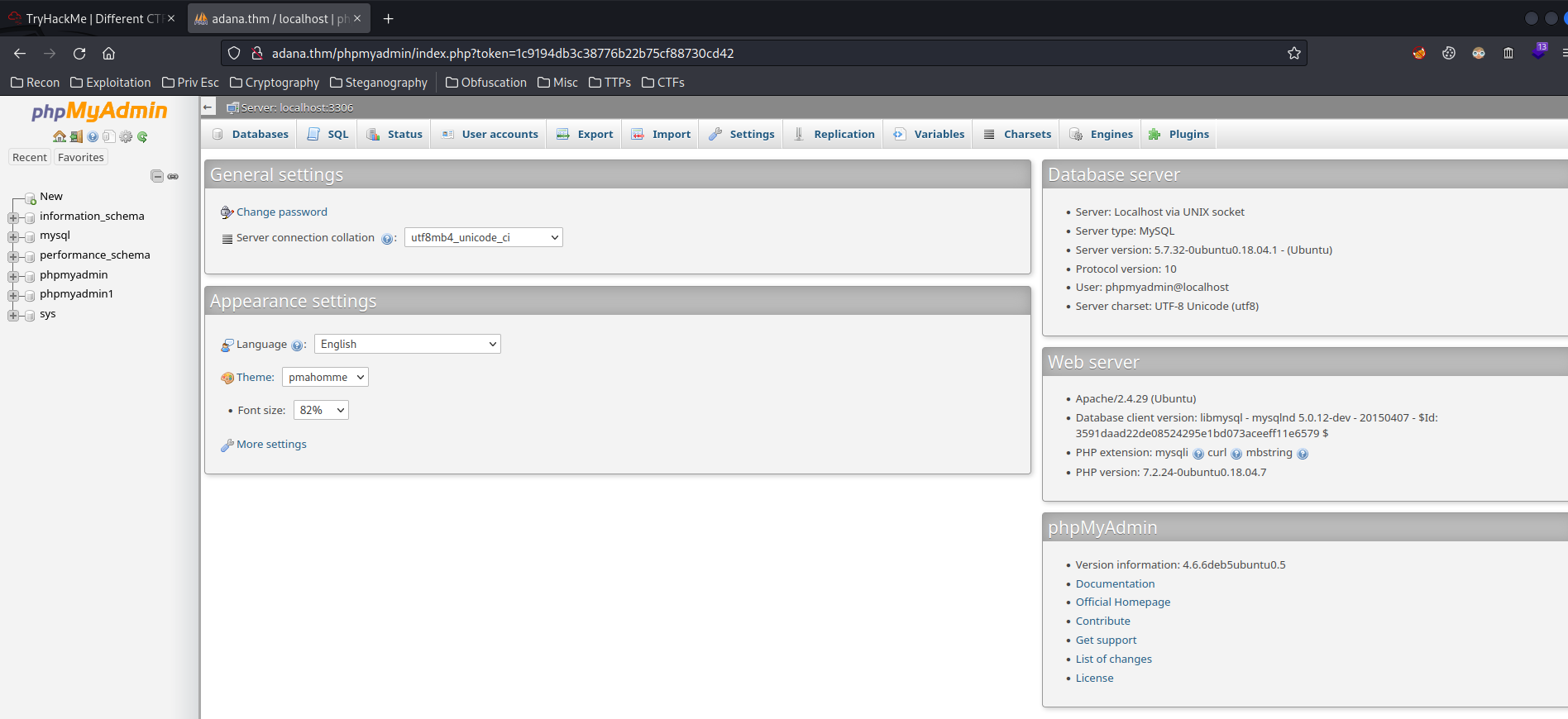The width and height of the screenshot is (1568, 719).
Task: Open the Language dropdown set to English
Action: [408, 344]
